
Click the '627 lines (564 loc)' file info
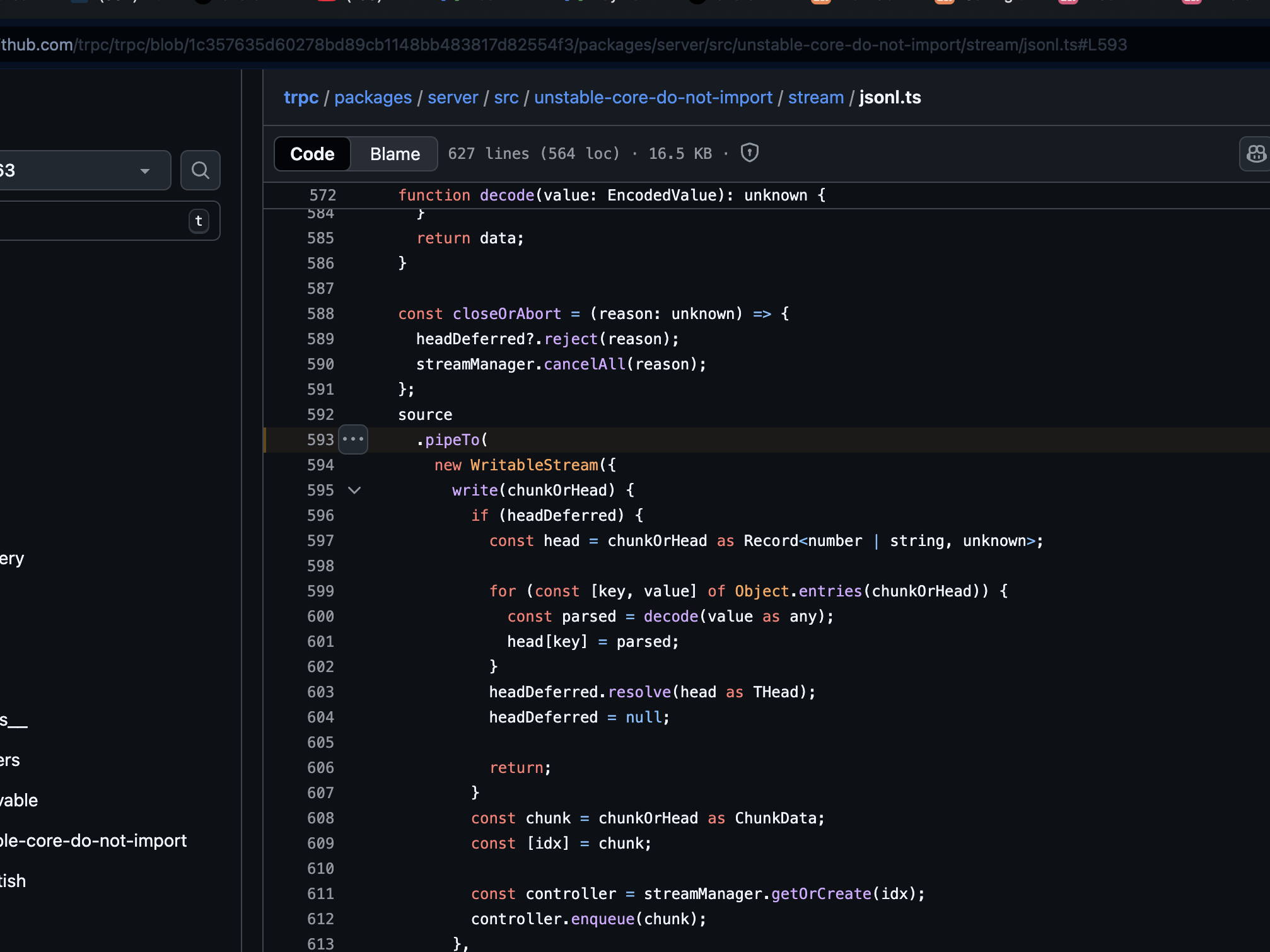[x=534, y=153]
